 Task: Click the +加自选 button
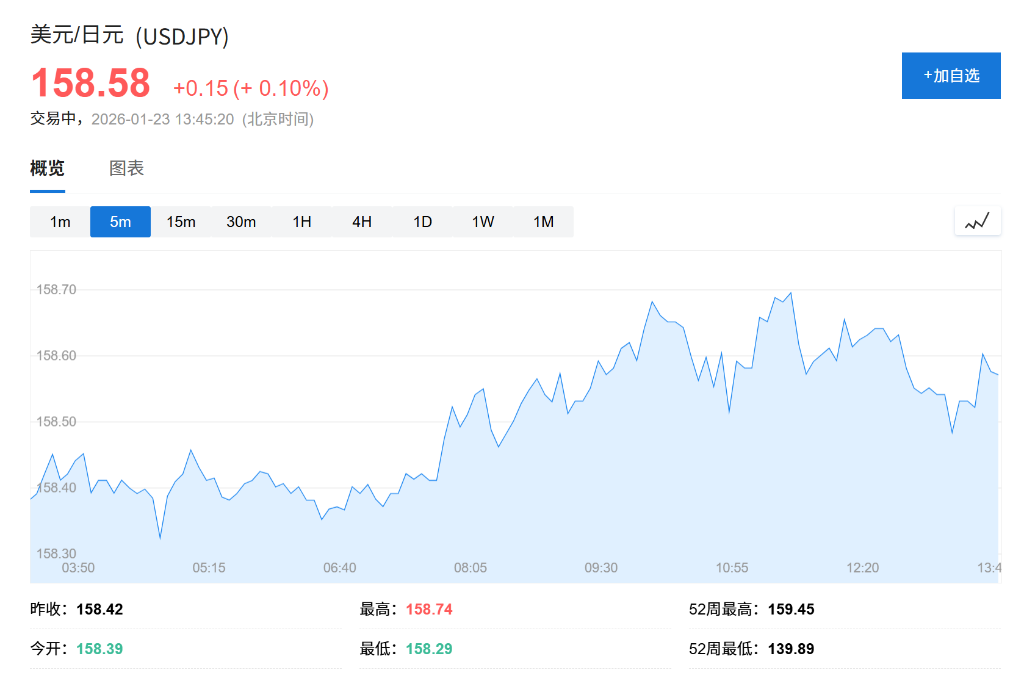pos(950,75)
